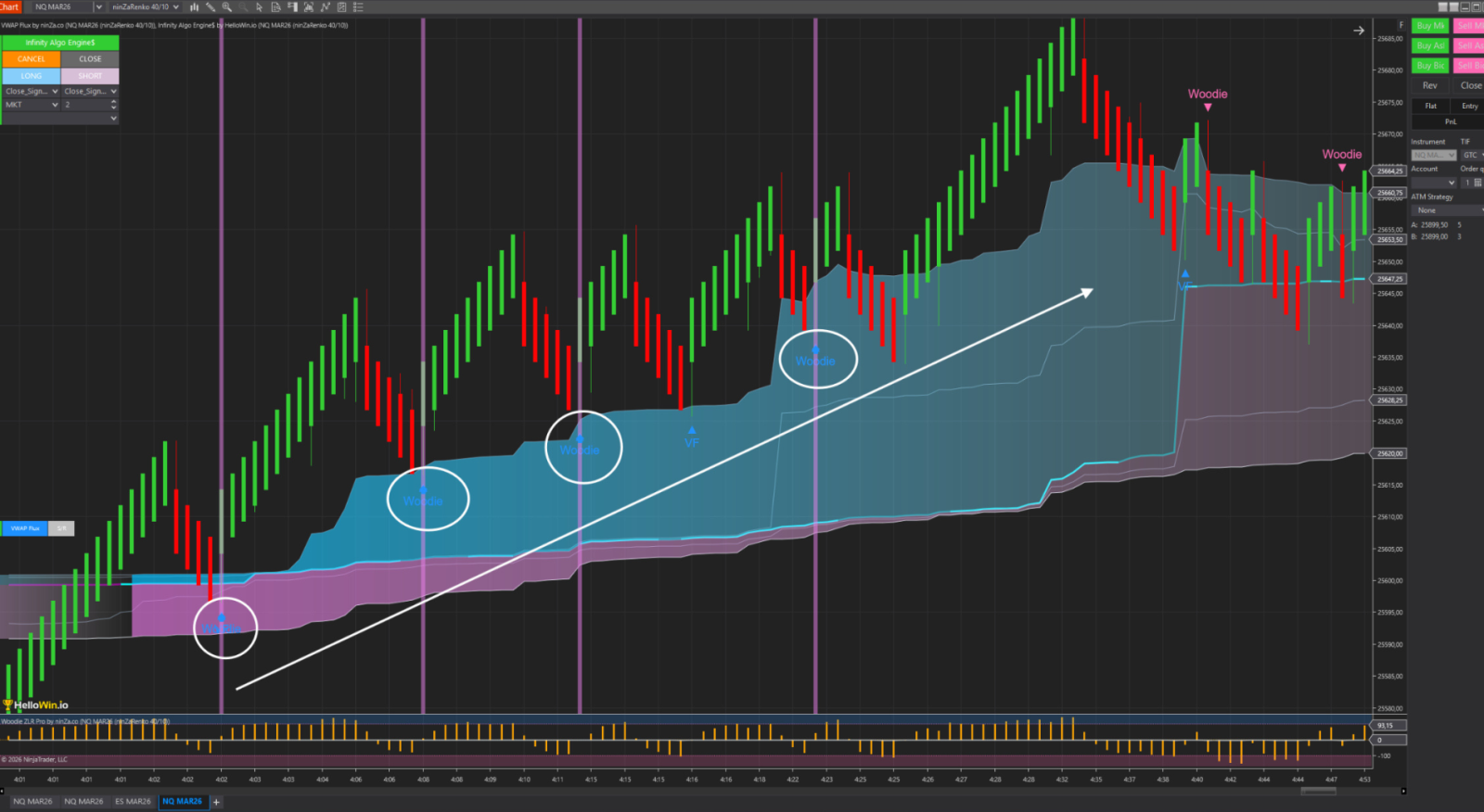Select the active blue NQ MAR26 tab
This screenshot has height=812, width=1484.
click(x=183, y=802)
